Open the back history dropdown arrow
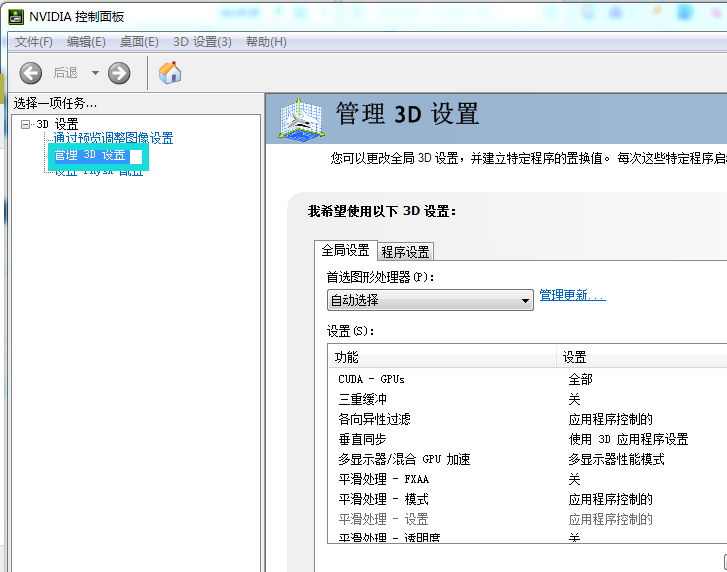This screenshot has width=727, height=572. [x=95, y=73]
